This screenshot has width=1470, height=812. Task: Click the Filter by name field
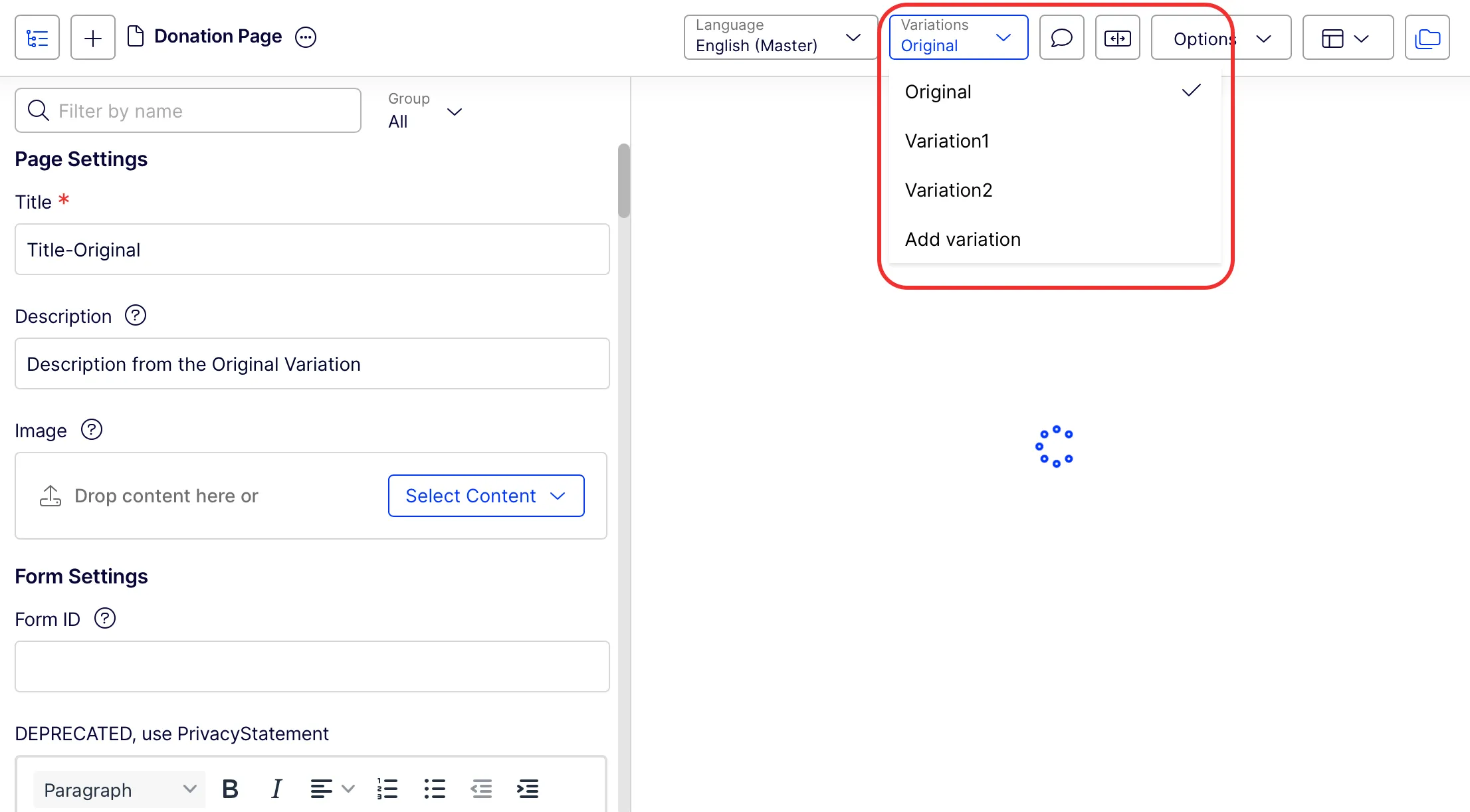[188, 110]
